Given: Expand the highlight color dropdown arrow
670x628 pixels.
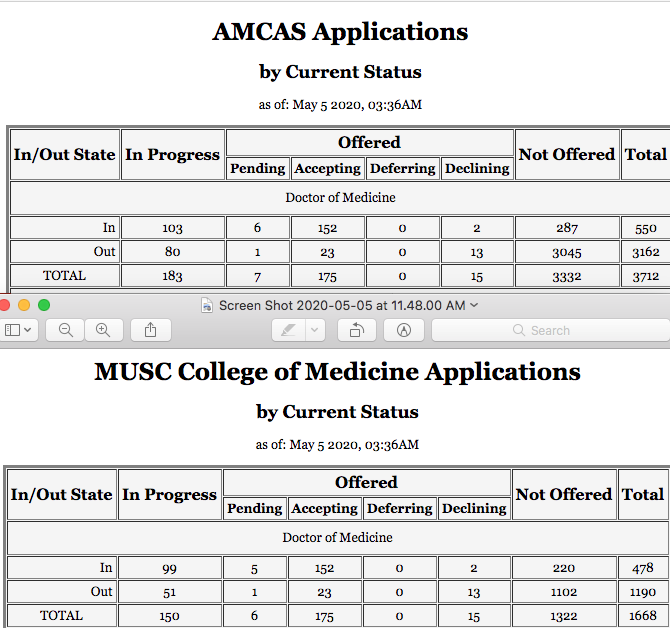Looking at the screenshot, I should pyautogui.click(x=315, y=330).
